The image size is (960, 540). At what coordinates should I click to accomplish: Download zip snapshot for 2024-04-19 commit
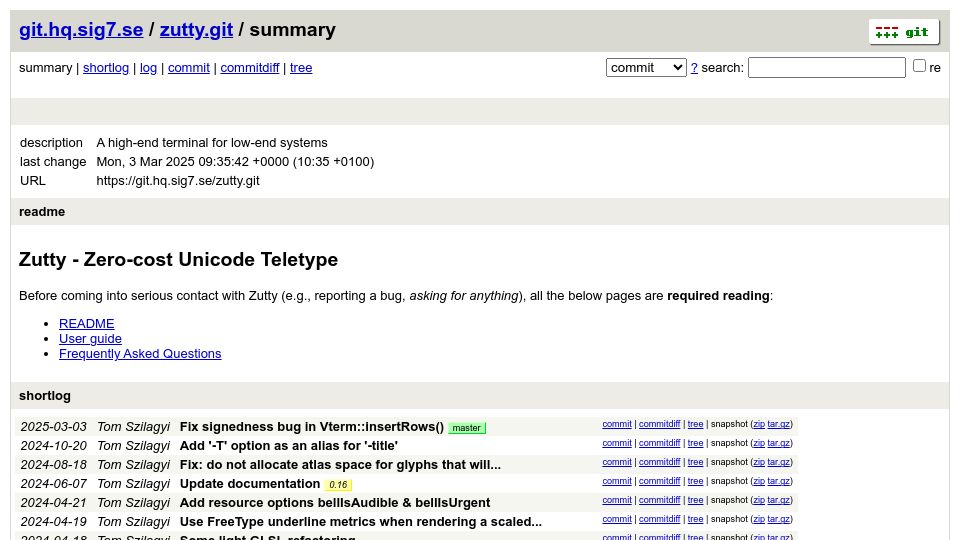759,519
